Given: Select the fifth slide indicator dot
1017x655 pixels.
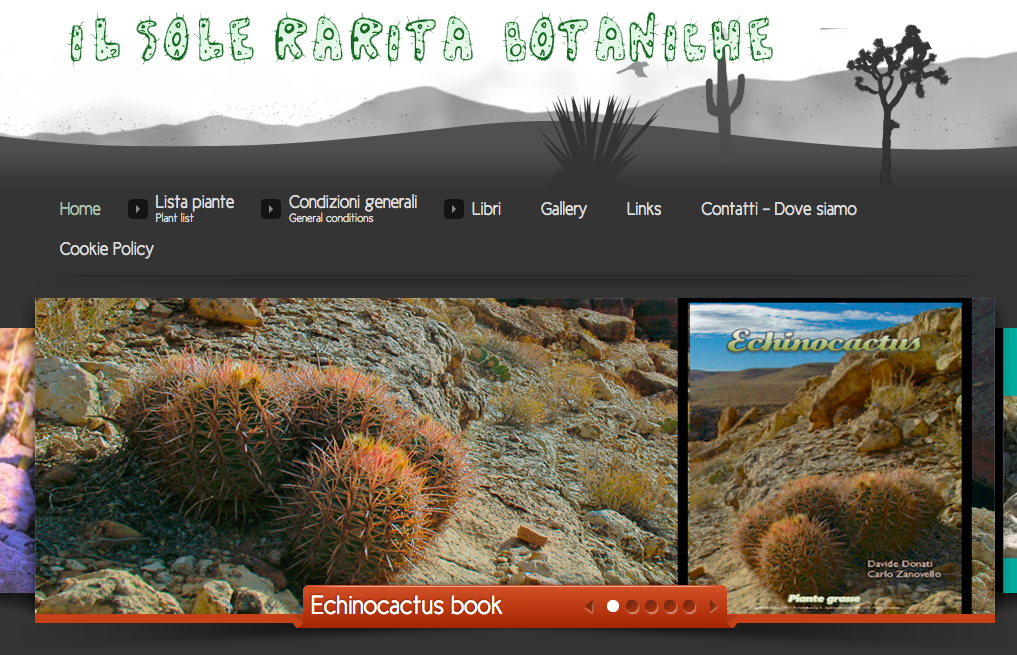Looking at the screenshot, I should (x=689, y=606).
